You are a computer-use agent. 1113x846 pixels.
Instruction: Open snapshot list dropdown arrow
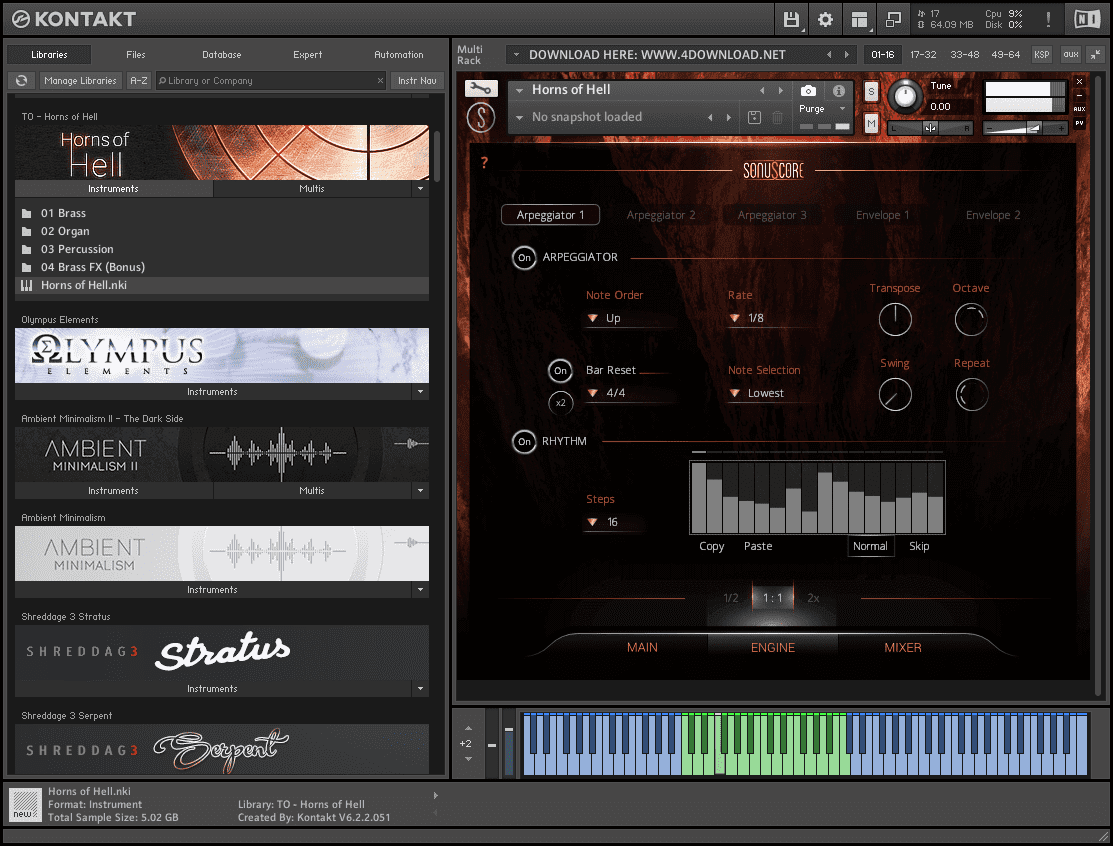[520, 118]
